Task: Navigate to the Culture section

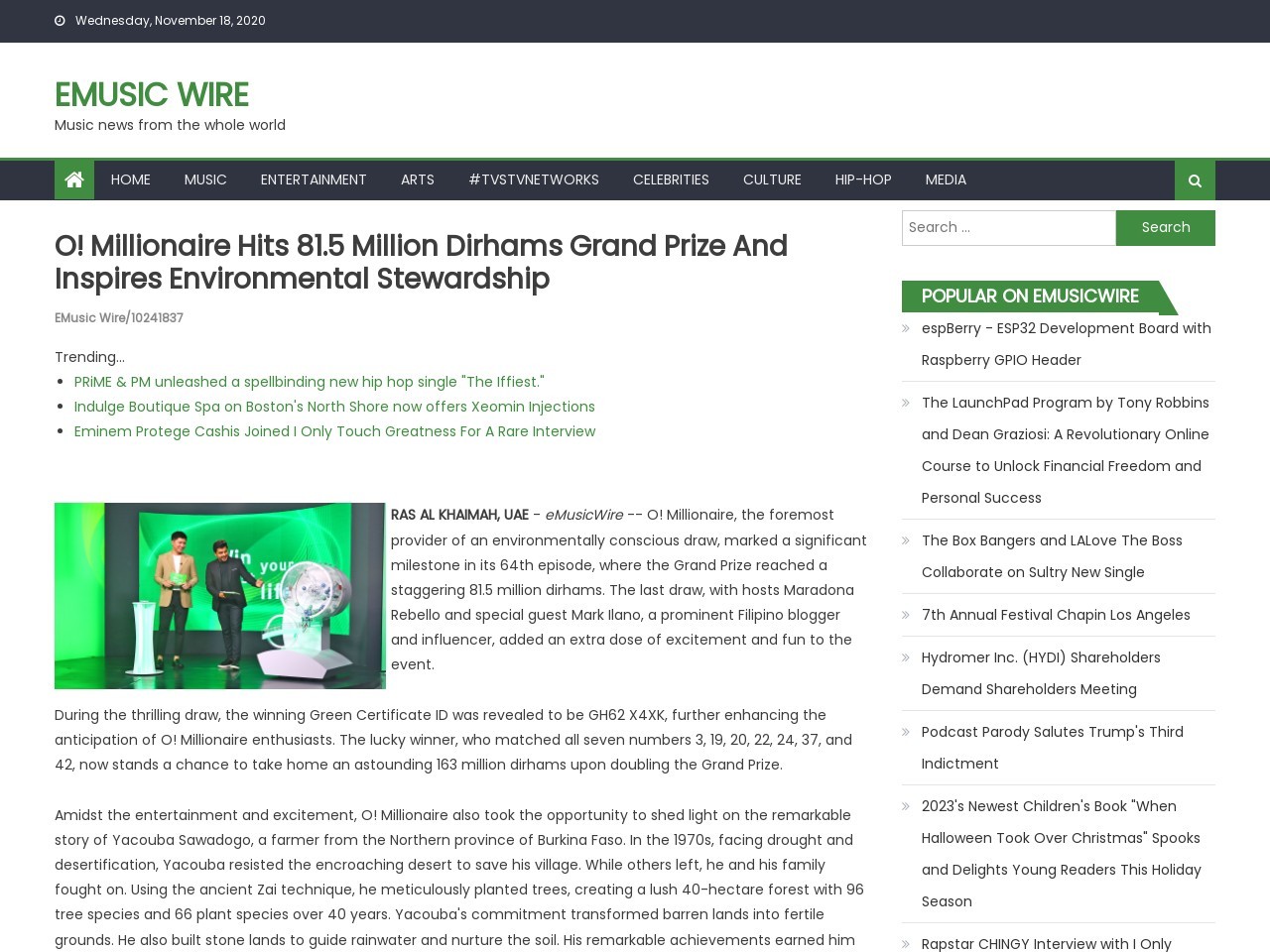Action: pyautogui.click(x=771, y=179)
